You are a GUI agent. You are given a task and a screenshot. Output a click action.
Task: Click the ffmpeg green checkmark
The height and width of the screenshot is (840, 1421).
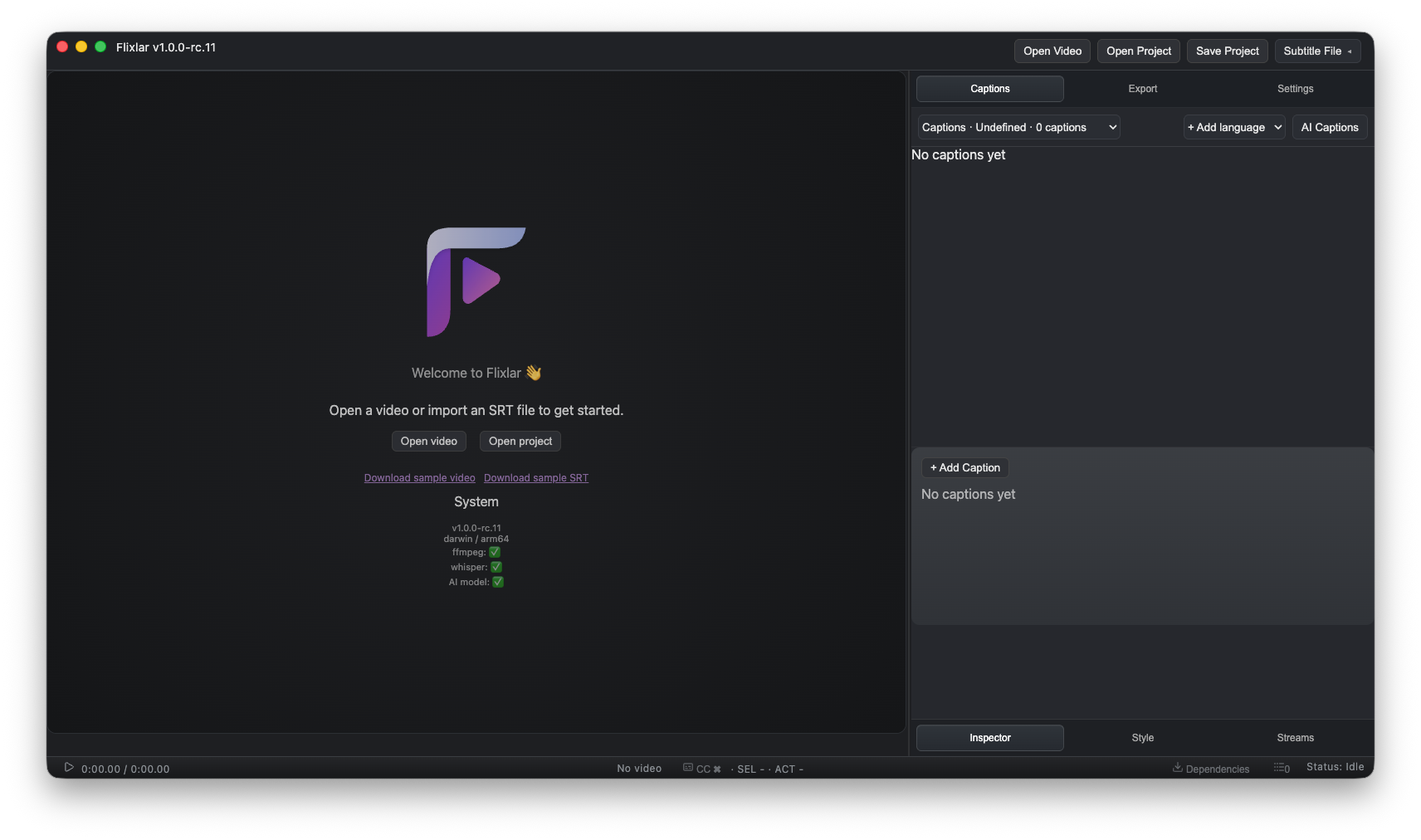(x=495, y=552)
